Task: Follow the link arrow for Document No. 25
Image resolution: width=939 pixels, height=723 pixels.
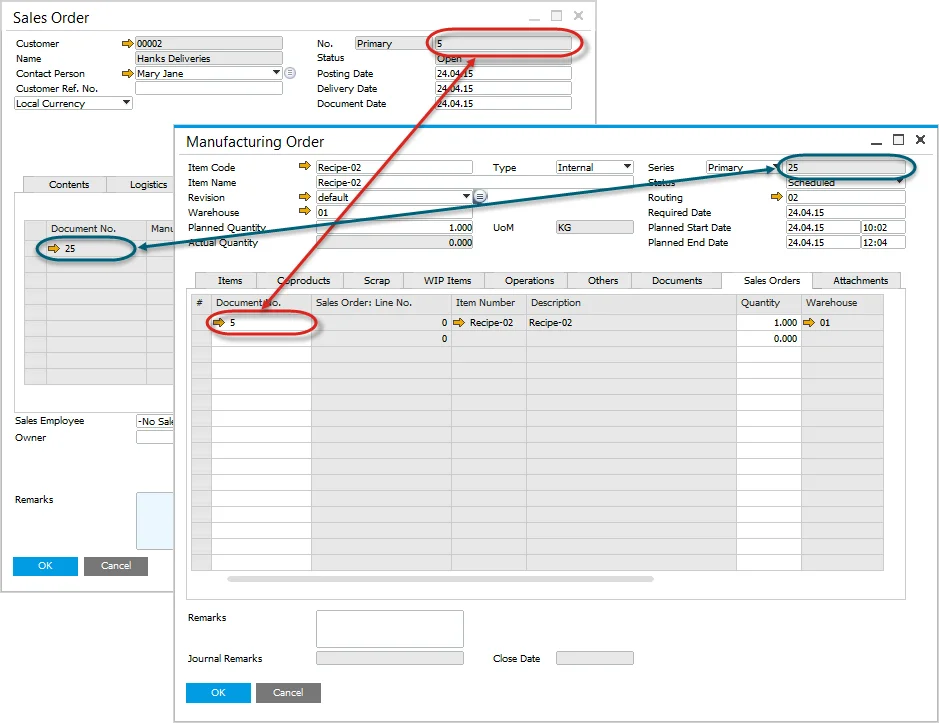Action: [54, 249]
